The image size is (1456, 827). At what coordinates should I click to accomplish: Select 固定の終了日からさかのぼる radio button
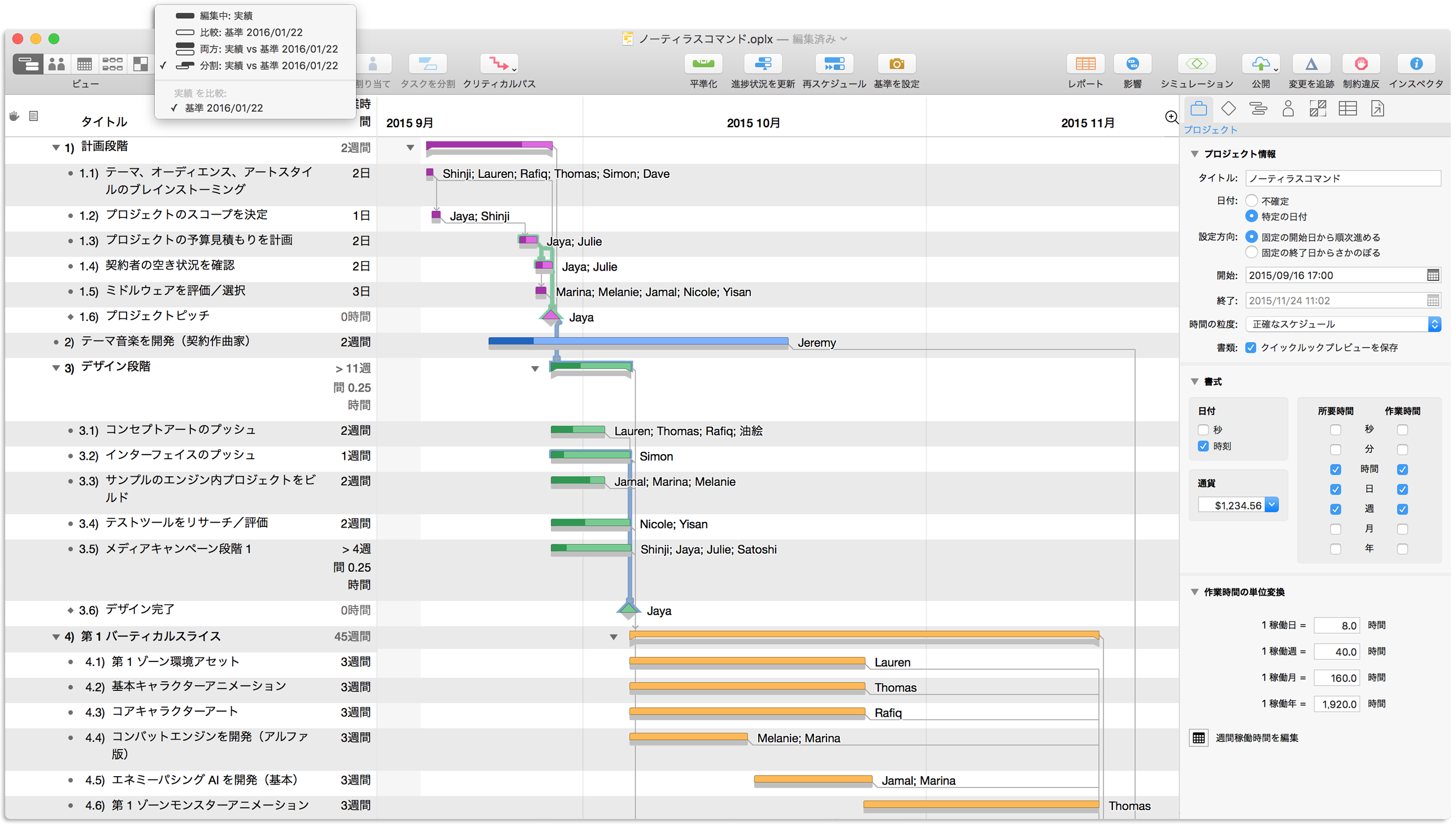1251,252
